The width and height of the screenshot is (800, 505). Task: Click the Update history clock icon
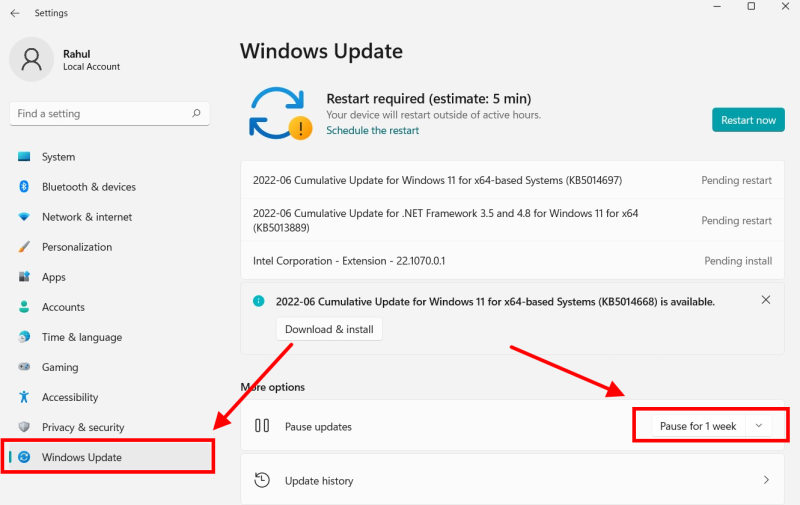tap(262, 480)
